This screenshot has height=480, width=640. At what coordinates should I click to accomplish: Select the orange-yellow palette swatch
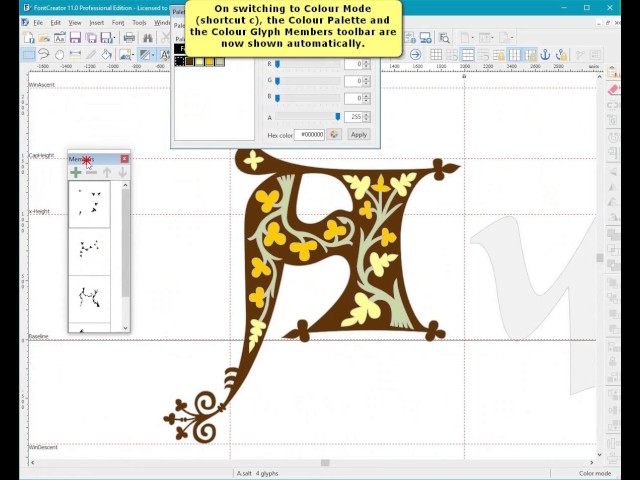point(209,61)
